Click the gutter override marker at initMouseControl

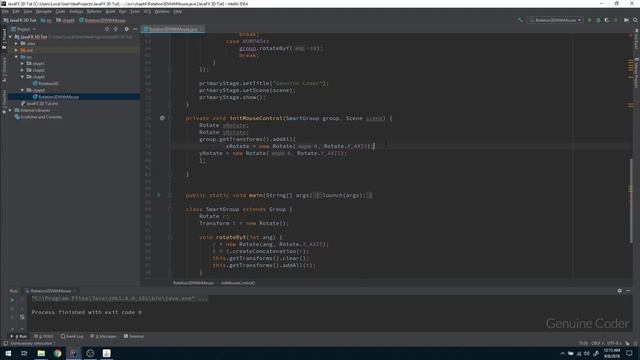tap(162, 118)
